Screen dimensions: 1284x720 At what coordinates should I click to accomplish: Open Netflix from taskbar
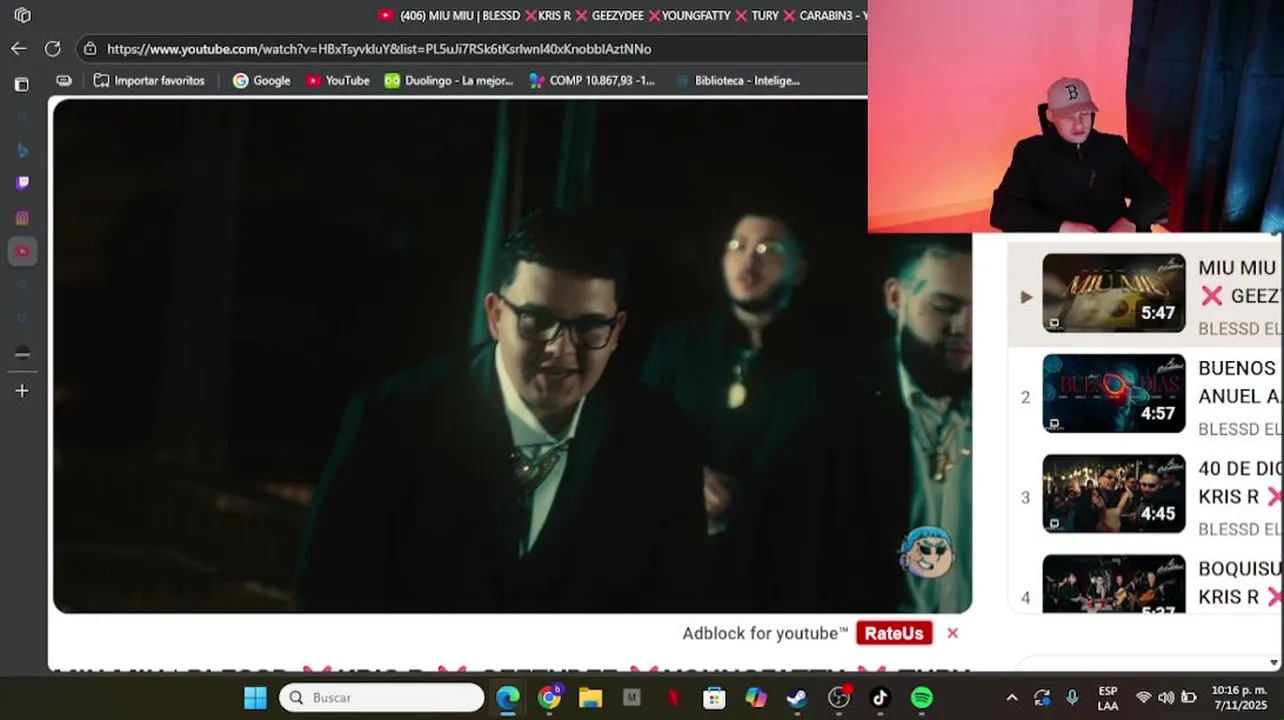pos(673,697)
